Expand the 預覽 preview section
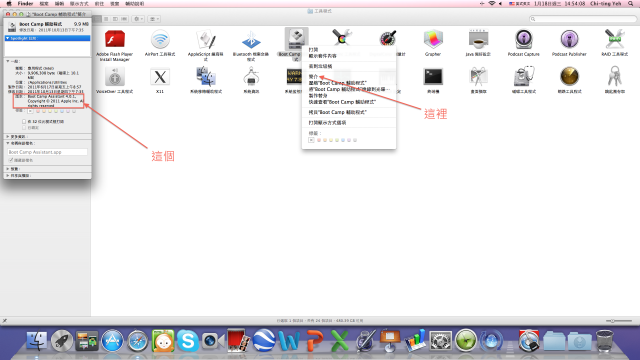 click(8, 169)
